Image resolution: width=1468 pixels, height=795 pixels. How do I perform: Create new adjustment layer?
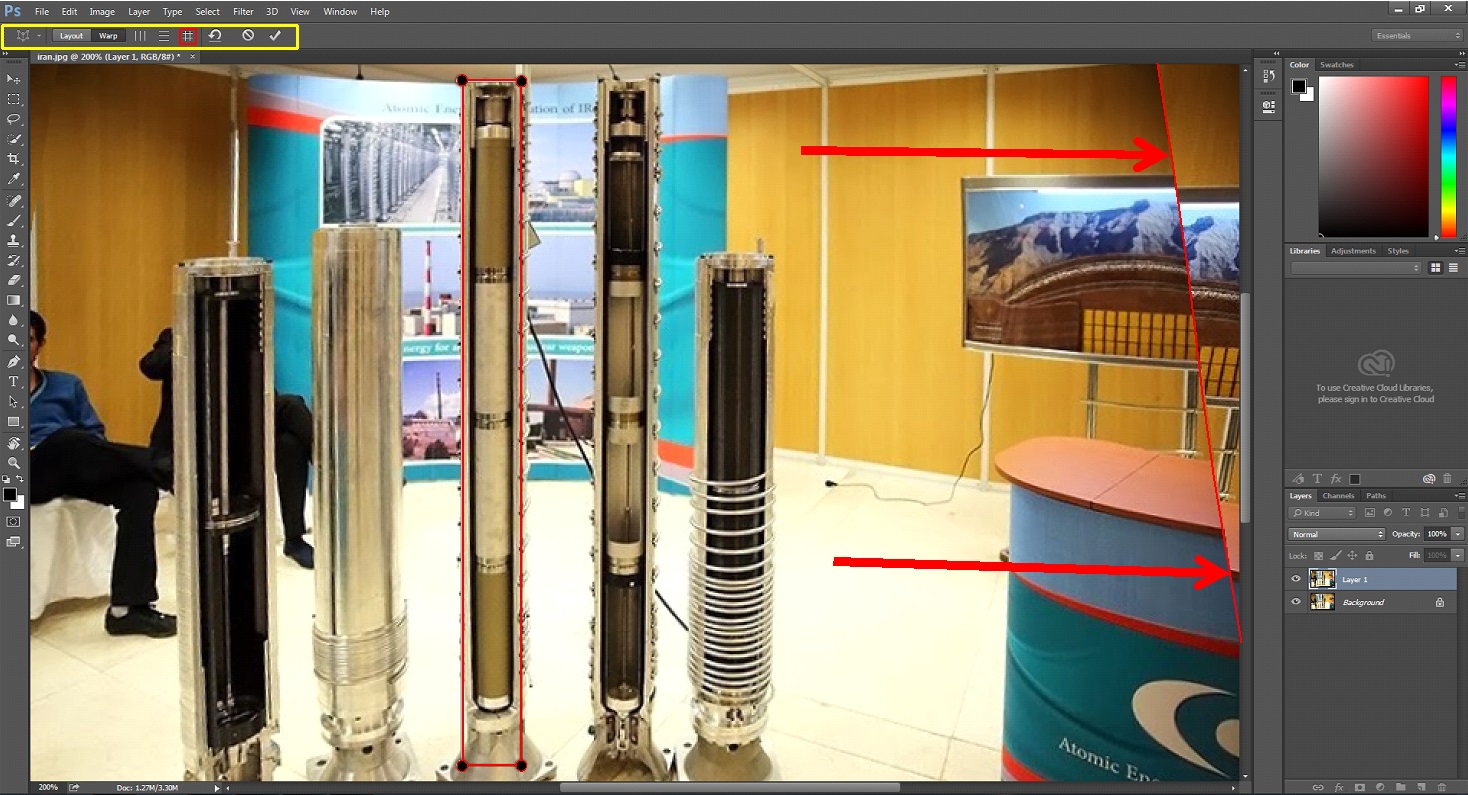click(1382, 786)
